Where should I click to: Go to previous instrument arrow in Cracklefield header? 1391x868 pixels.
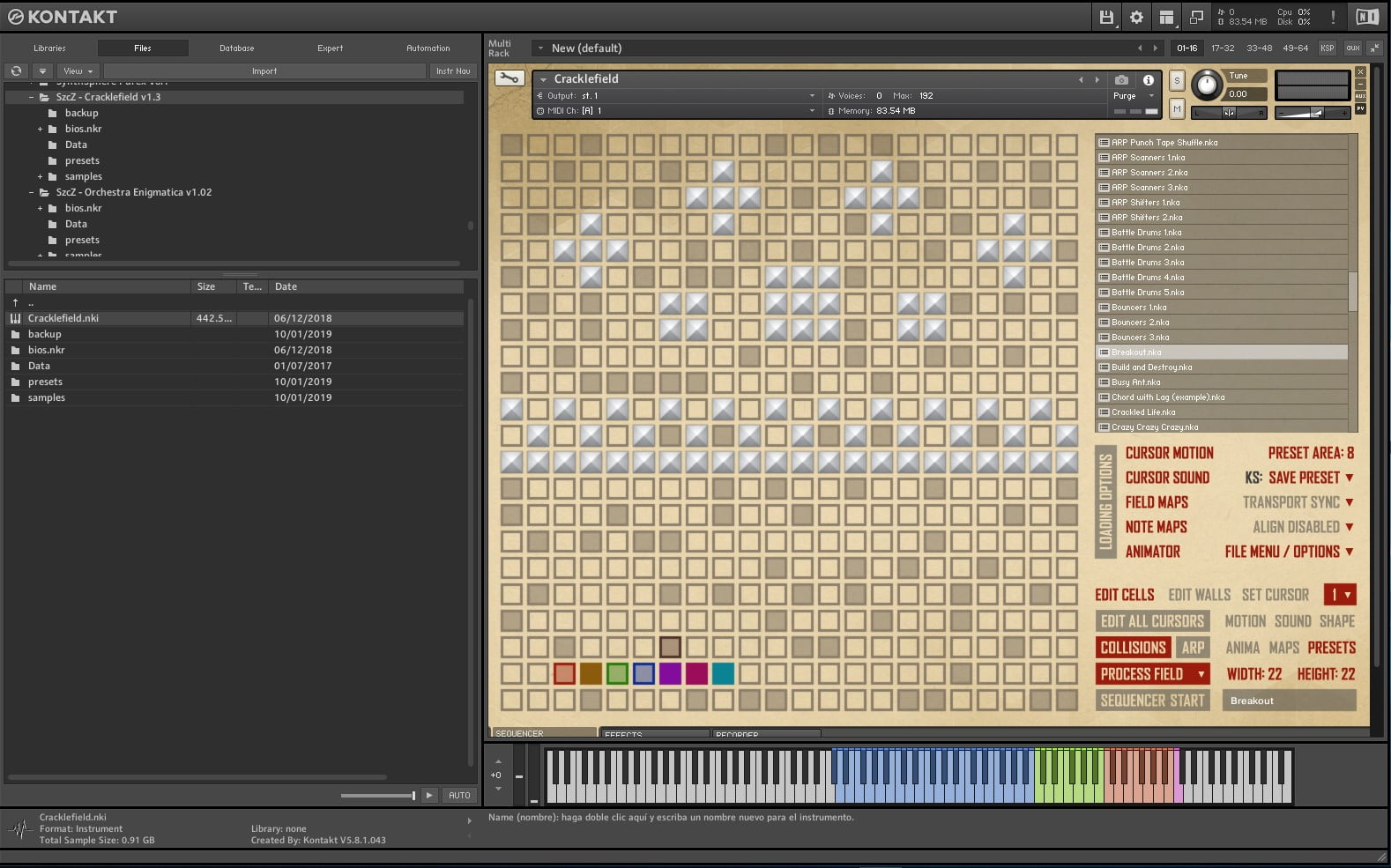[1081, 79]
